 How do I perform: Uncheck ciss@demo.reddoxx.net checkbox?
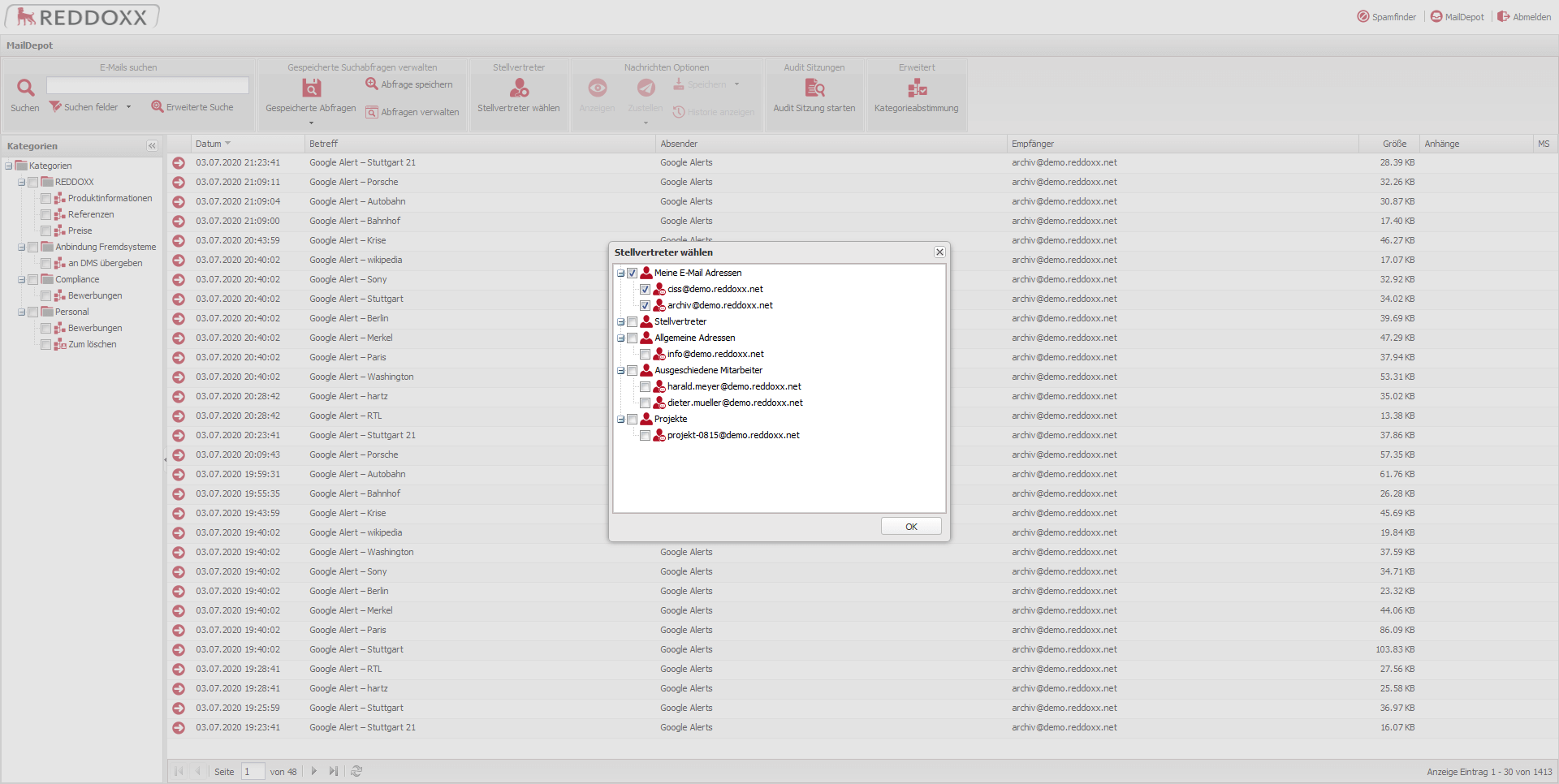point(646,289)
